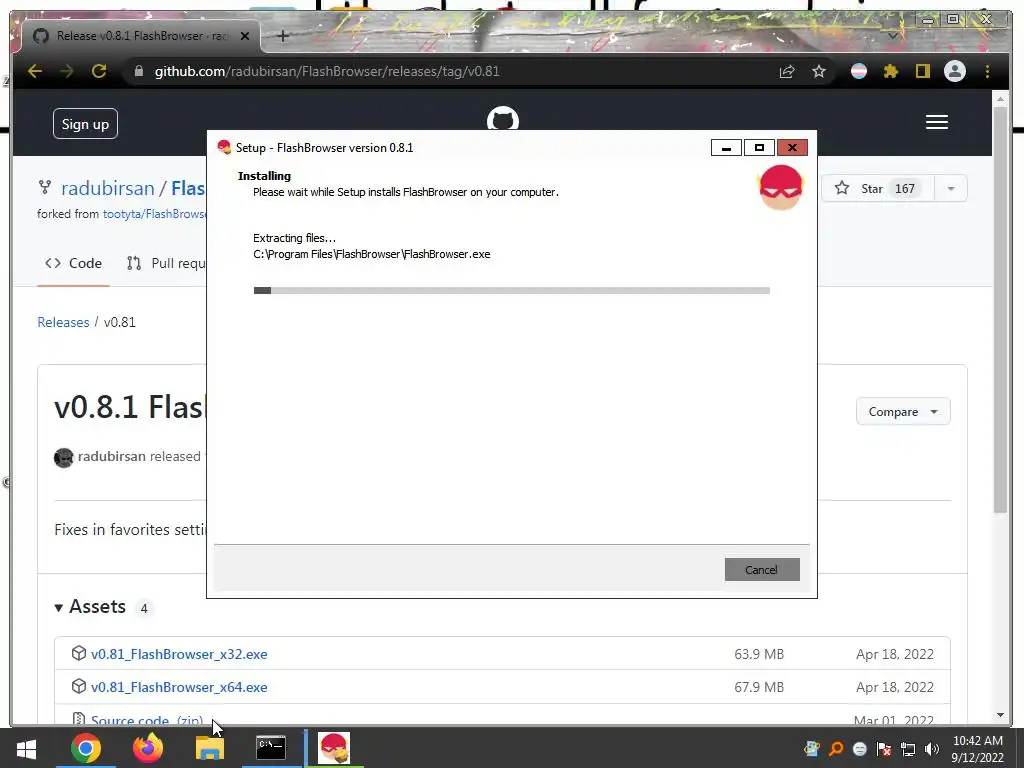Download v0.81_FlashBrowser_x64.exe
This screenshot has height=768, width=1024.
tap(179, 687)
